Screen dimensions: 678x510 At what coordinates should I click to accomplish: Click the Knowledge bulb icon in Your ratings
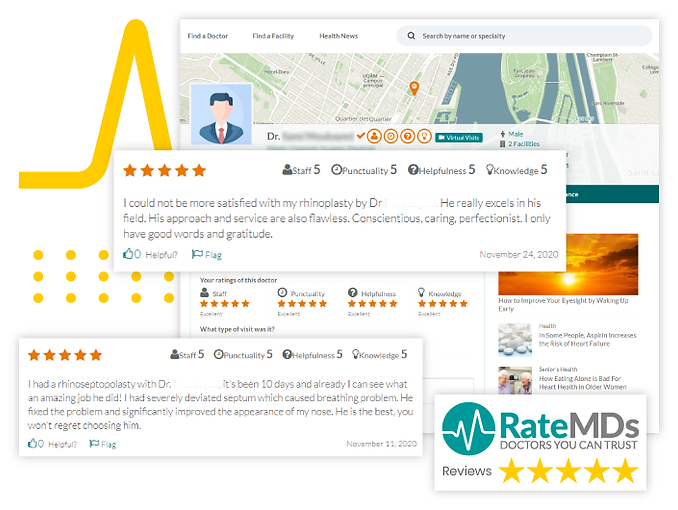pos(421,292)
